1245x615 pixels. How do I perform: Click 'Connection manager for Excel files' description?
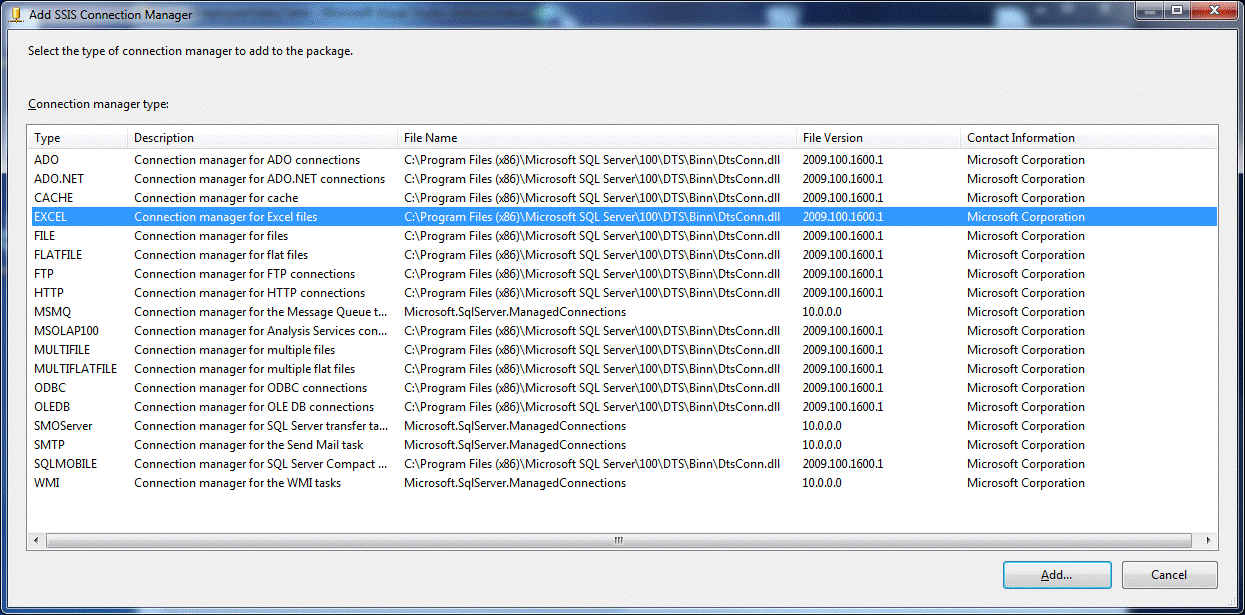tap(225, 217)
